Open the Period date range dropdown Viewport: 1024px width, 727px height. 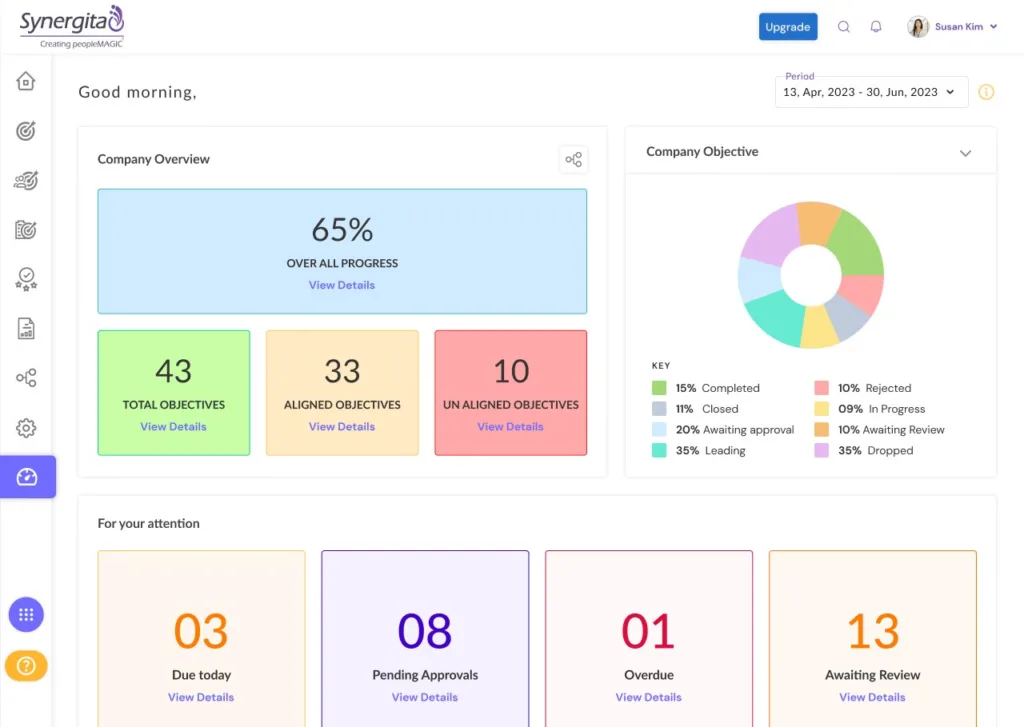(x=869, y=91)
